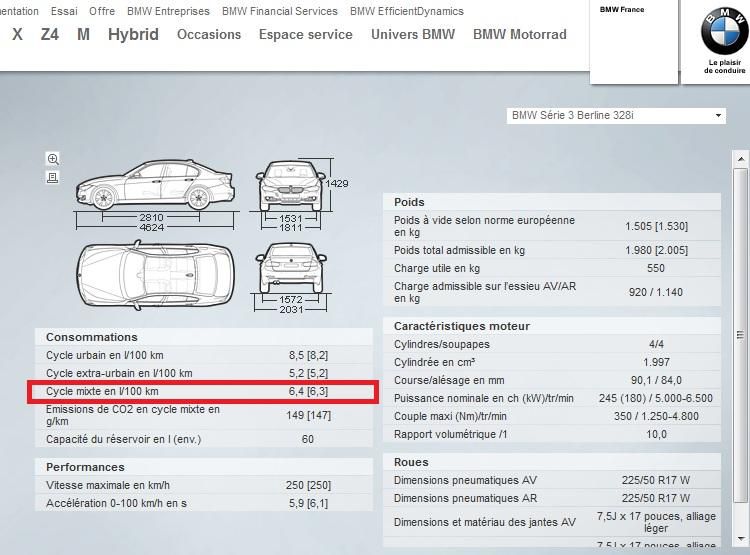Click the BMW roundel logo
This screenshot has height=555, width=750.
click(724, 32)
